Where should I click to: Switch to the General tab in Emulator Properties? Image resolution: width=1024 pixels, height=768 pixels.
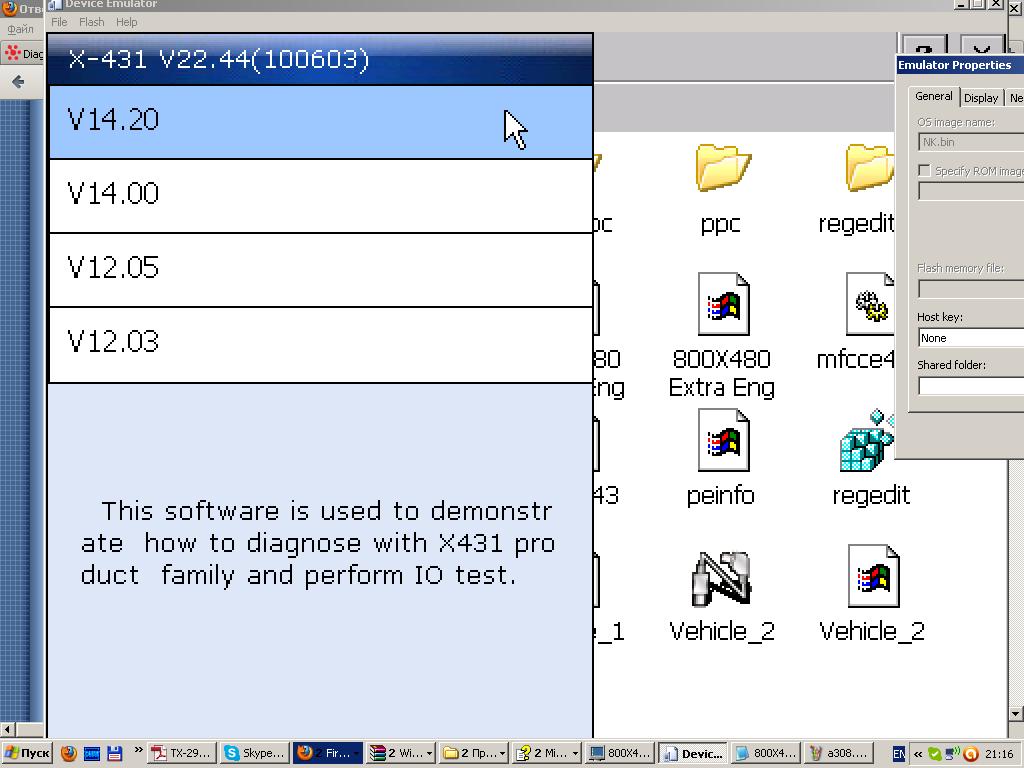coord(933,96)
